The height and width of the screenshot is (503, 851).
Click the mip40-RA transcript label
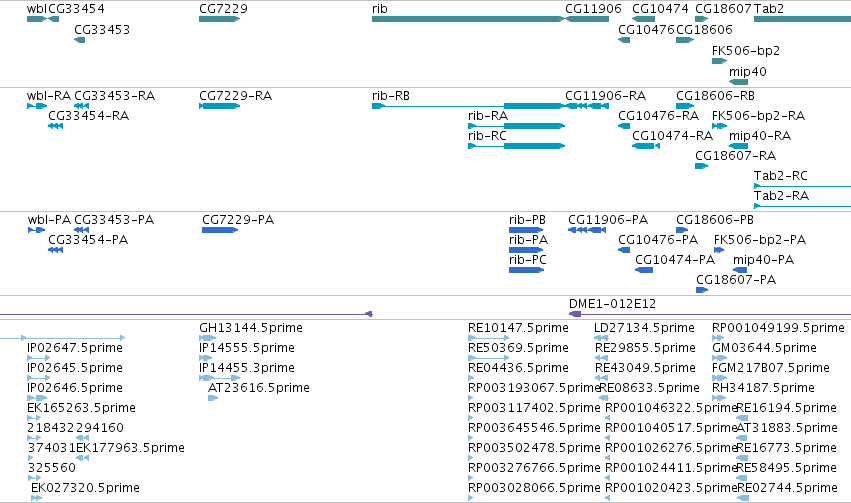coord(760,136)
